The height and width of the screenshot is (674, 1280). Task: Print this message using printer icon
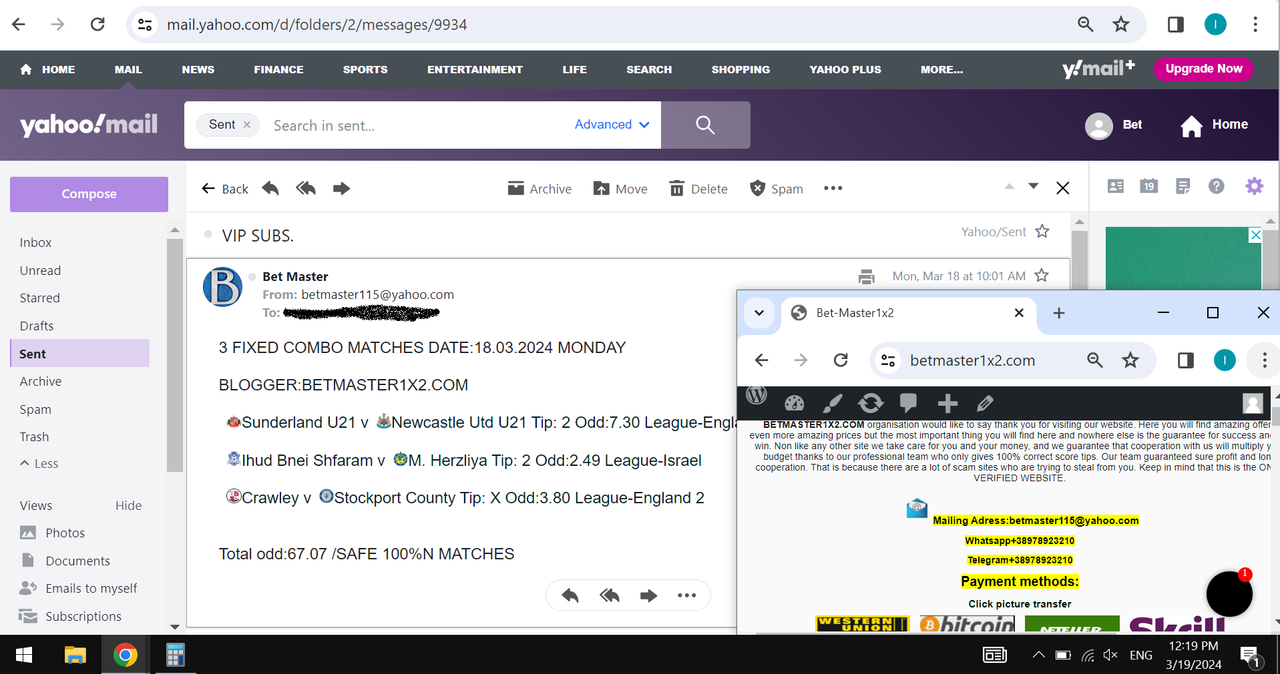pos(867,276)
